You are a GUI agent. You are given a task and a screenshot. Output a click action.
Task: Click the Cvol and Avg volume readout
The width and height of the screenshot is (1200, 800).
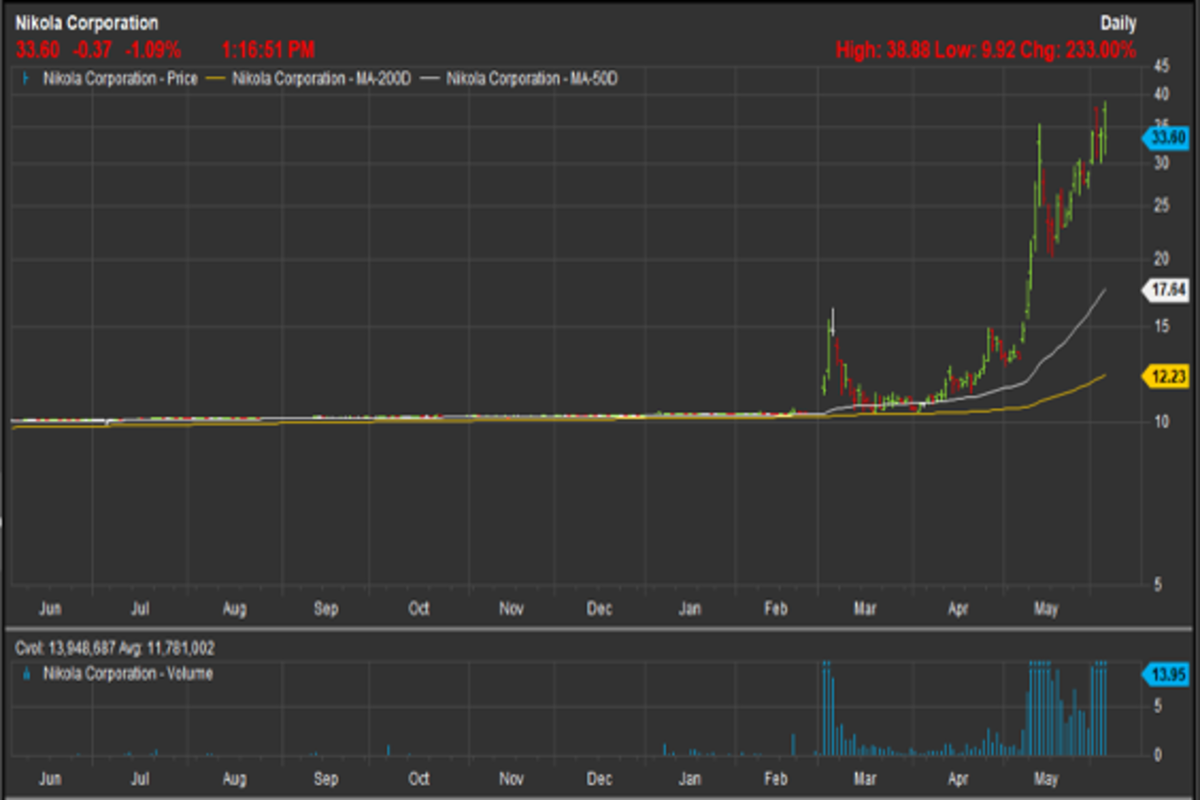coord(115,648)
